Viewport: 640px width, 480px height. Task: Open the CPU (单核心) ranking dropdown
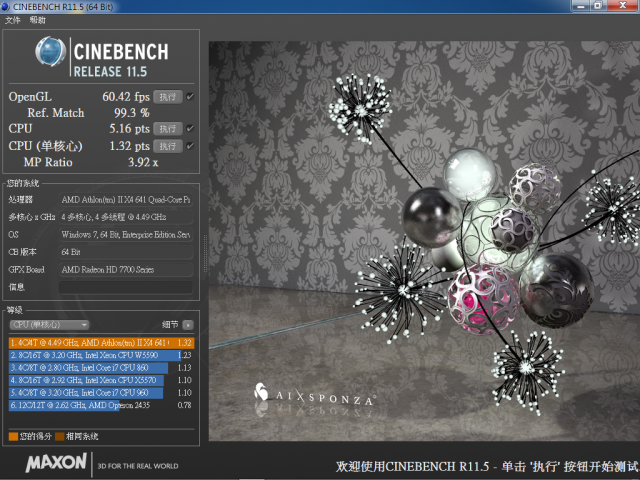click(x=49, y=325)
